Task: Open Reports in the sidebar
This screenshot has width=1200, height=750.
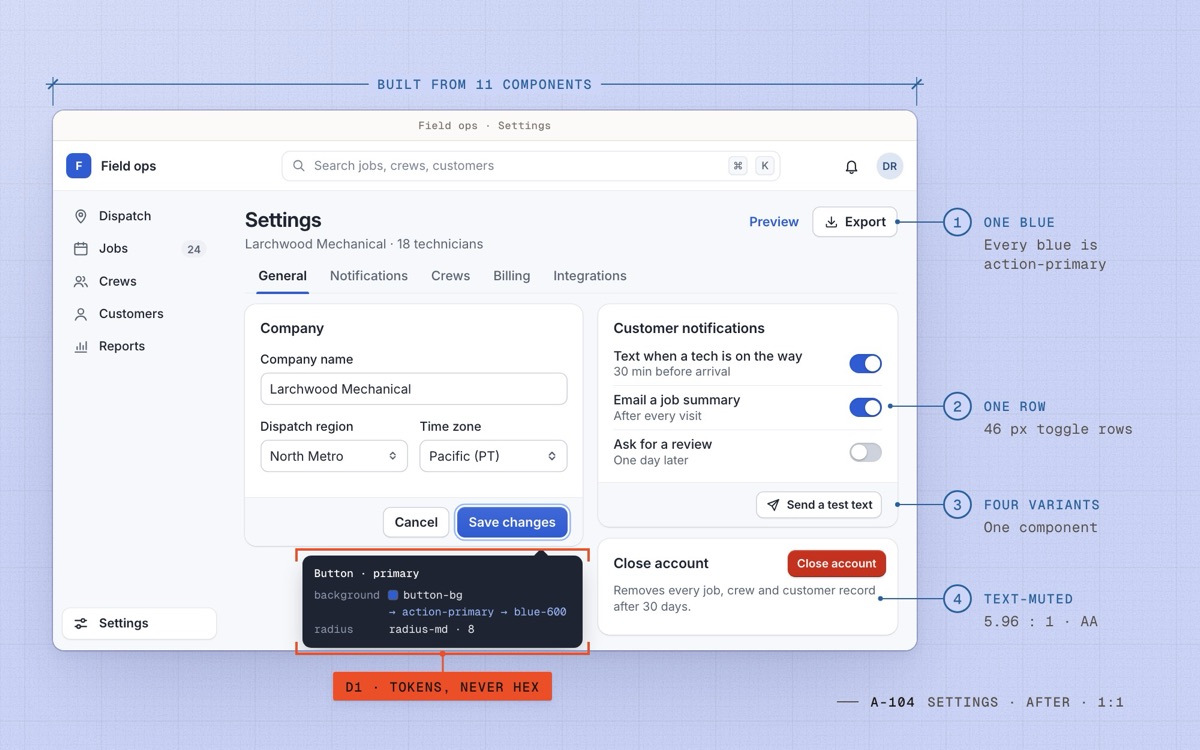Action: (x=140, y=347)
